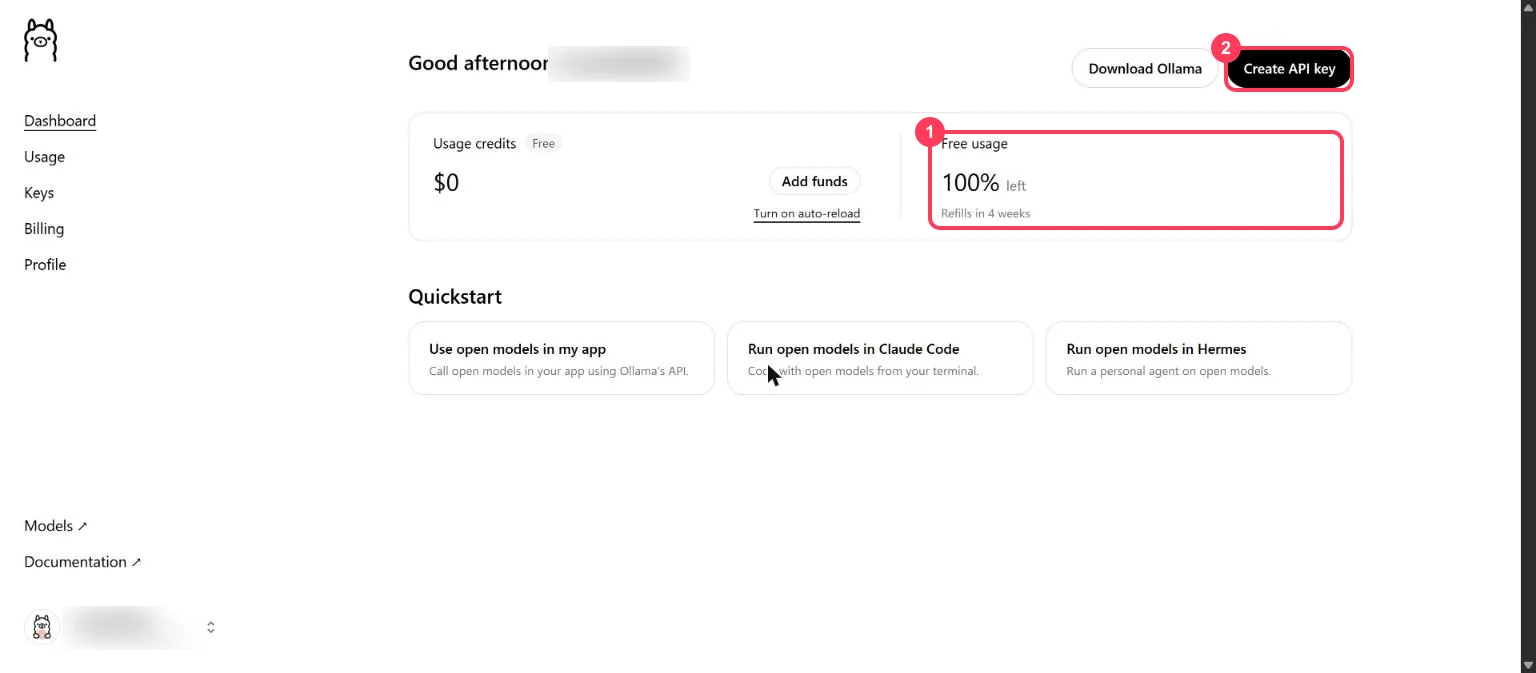Click the '100%' free usage value
Image resolution: width=1536 pixels, height=673 pixels.
point(970,183)
